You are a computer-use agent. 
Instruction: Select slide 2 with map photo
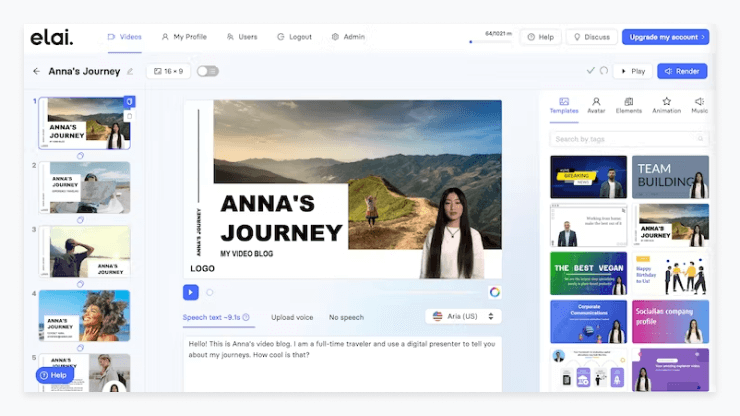coord(84,187)
